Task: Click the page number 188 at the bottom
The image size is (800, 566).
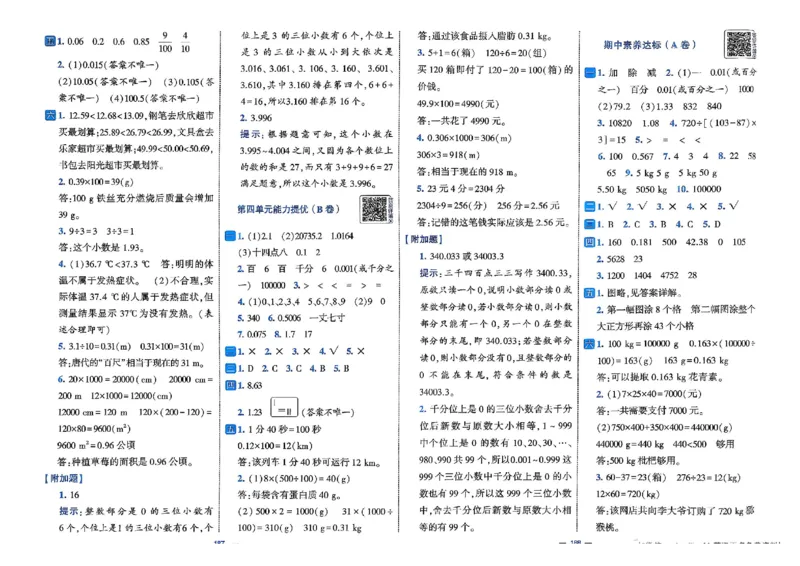Action: coord(576,543)
